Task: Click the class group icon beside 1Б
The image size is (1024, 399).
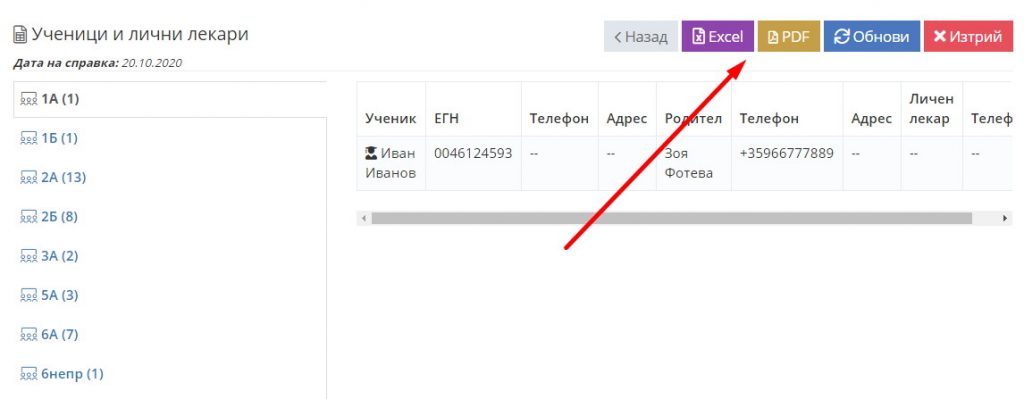Action: click(x=29, y=138)
